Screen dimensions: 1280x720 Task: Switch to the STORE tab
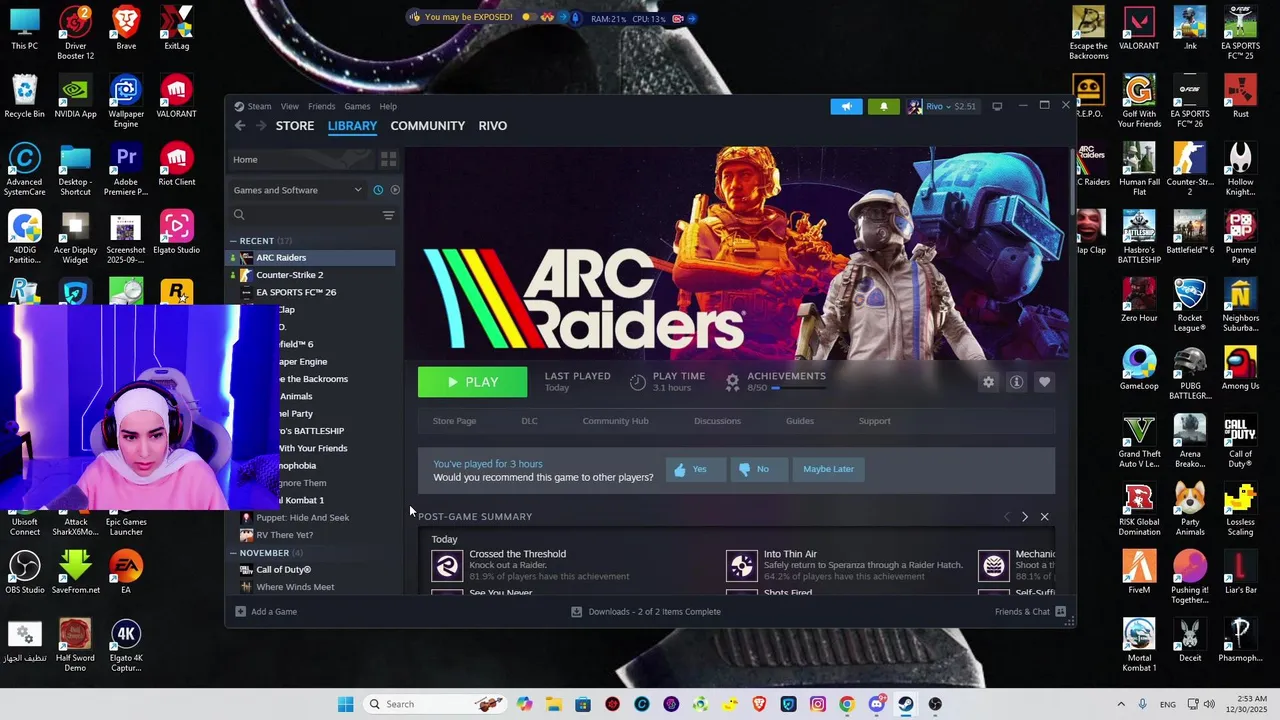pyautogui.click(x=295, y=126)
